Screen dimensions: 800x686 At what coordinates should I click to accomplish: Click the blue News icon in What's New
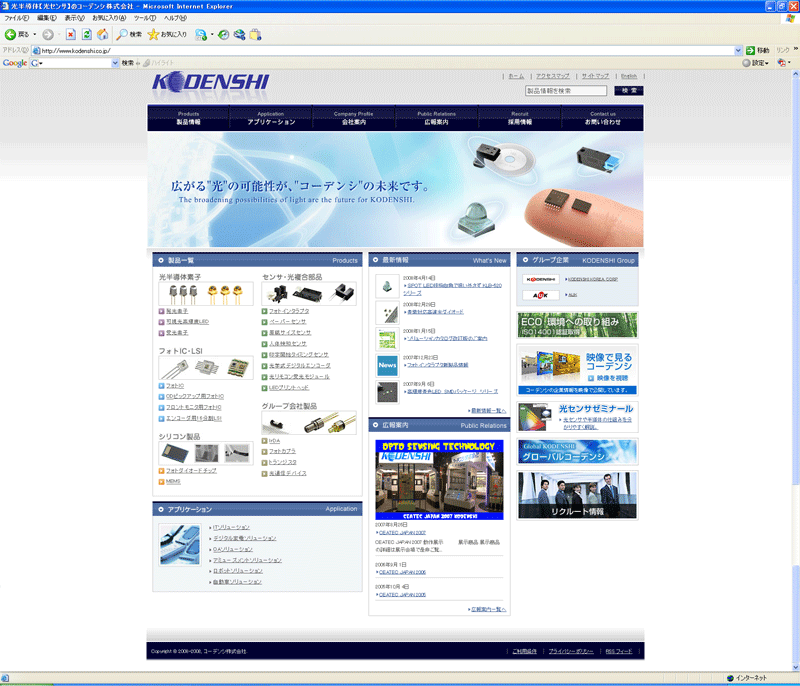(387, 365)
